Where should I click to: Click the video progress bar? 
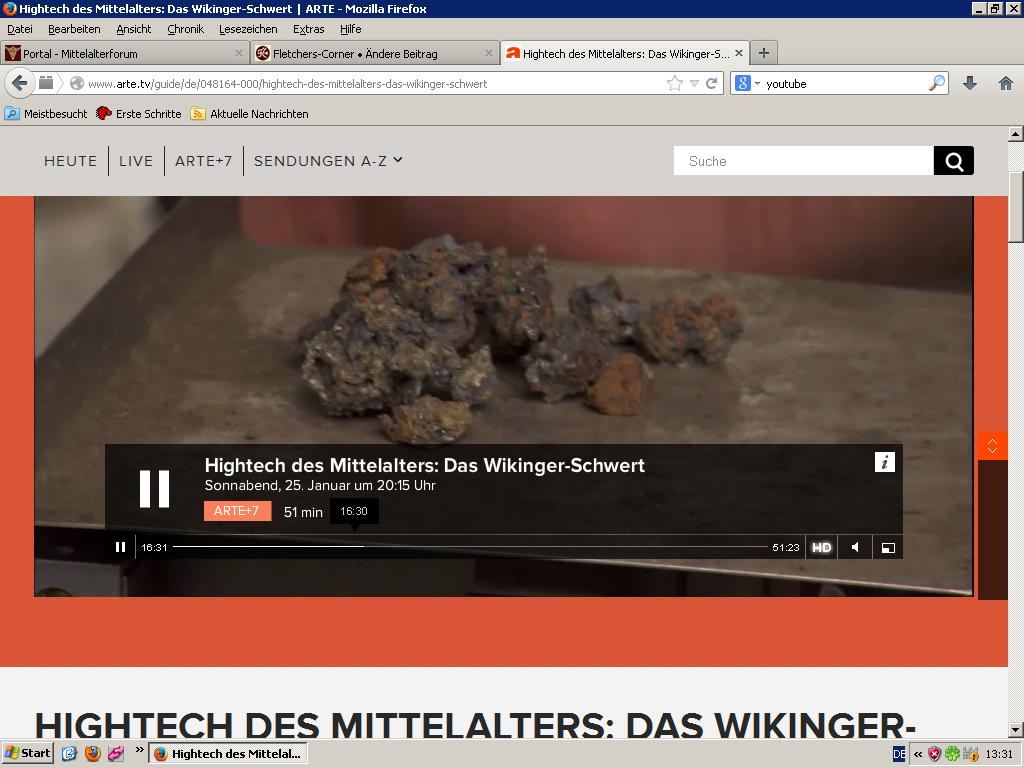[x=470, y=547]
